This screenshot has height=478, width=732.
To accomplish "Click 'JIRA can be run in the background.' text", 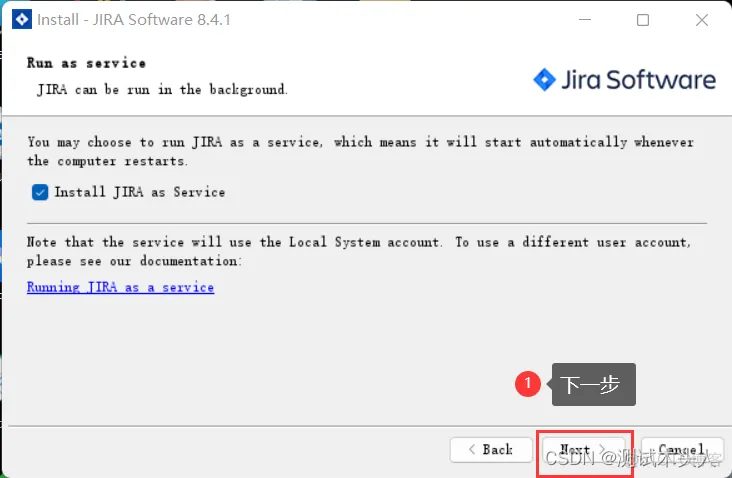I will click(x=162, y=89).
